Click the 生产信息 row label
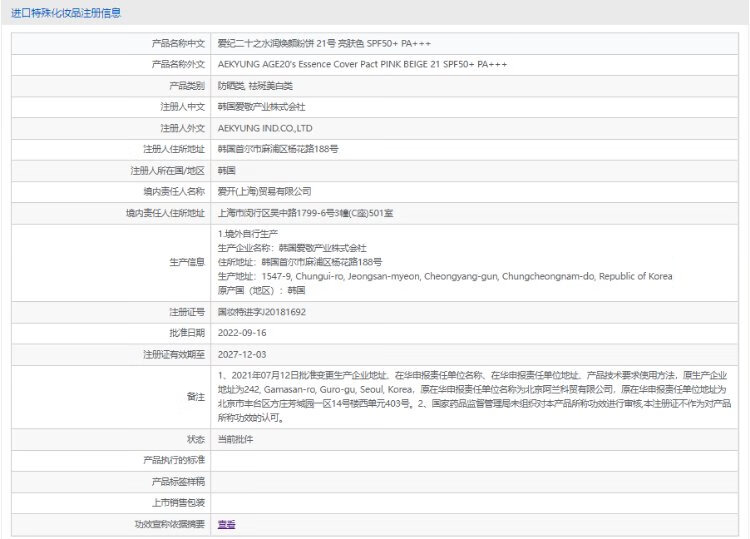This screenshot has height=539, width=750. [x=187, y=262]
